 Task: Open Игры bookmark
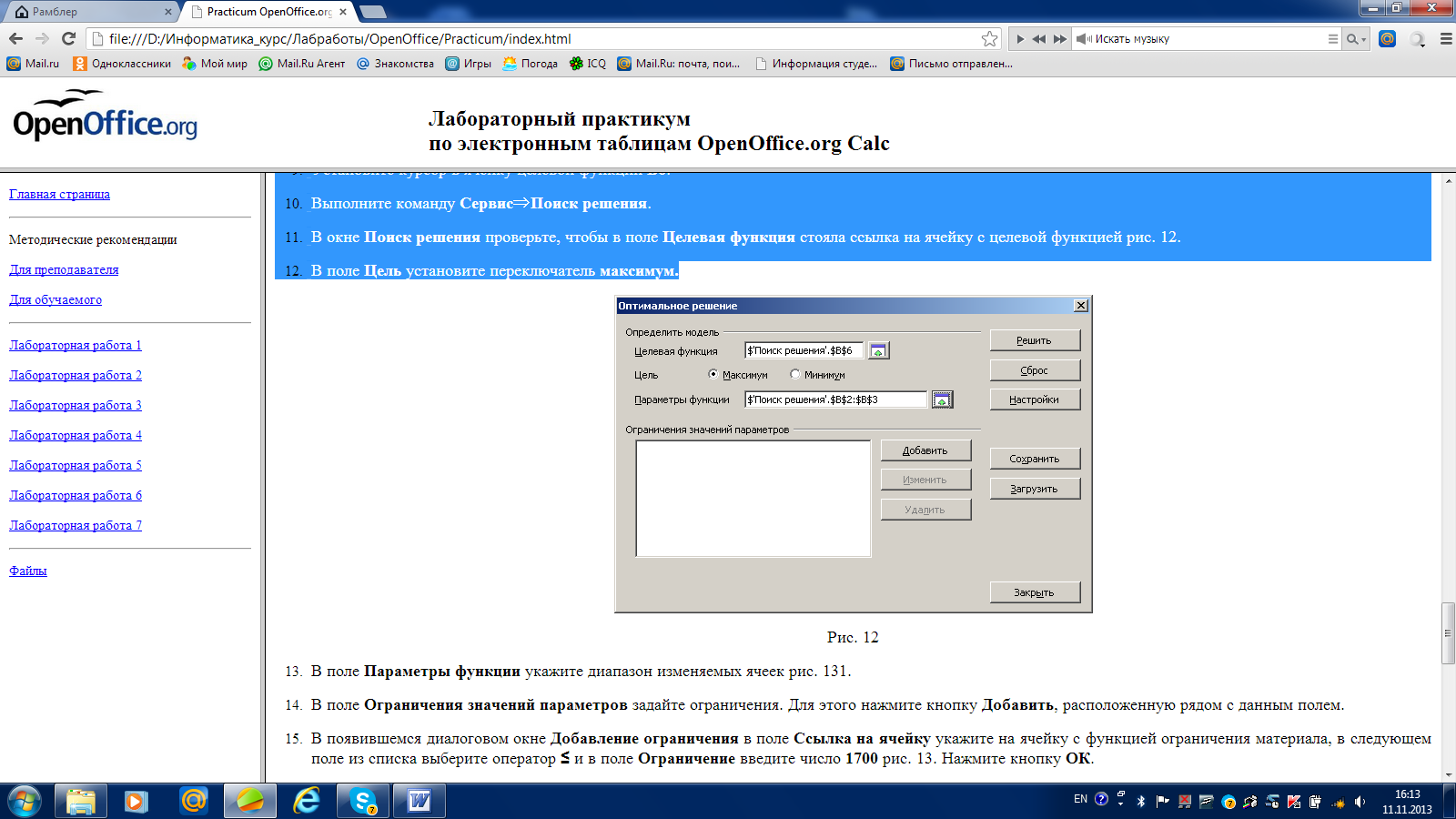(468, 64)
